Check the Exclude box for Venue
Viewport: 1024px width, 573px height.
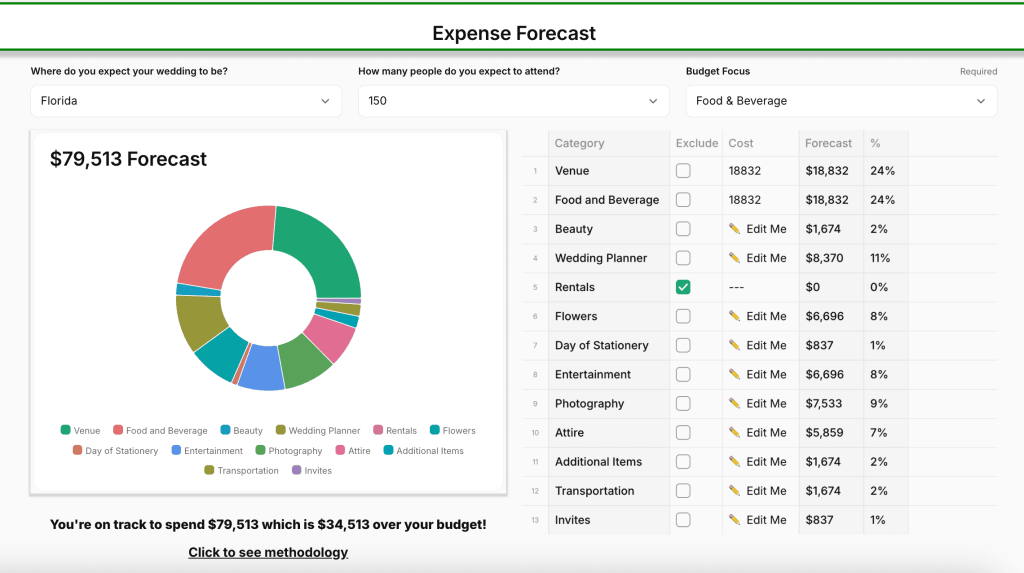coord(683,171)
